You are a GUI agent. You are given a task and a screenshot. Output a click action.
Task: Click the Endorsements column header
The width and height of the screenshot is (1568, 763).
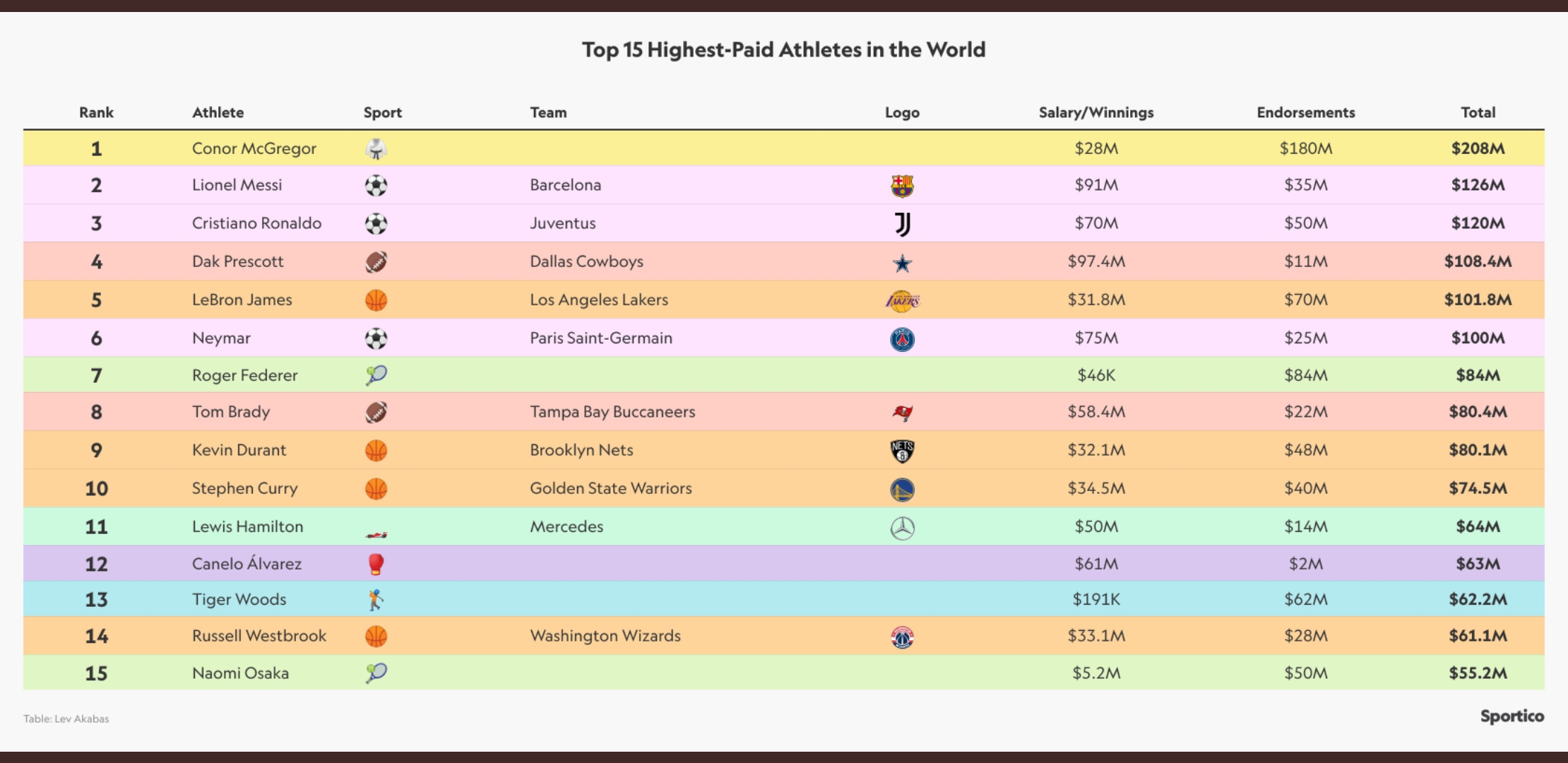pyautogui.click(x=1305, y=112)
